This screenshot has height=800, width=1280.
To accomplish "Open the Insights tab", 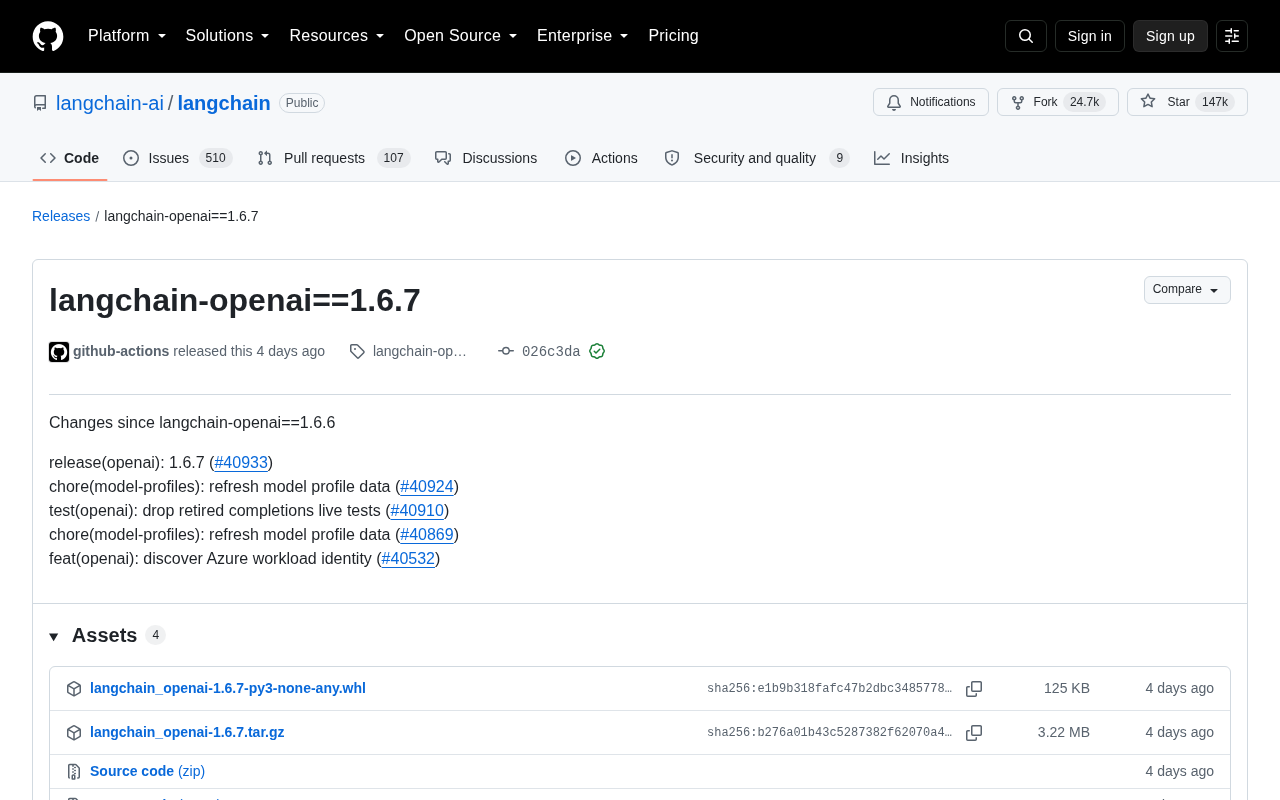I will pyautogui.click(x=911, y=158).
